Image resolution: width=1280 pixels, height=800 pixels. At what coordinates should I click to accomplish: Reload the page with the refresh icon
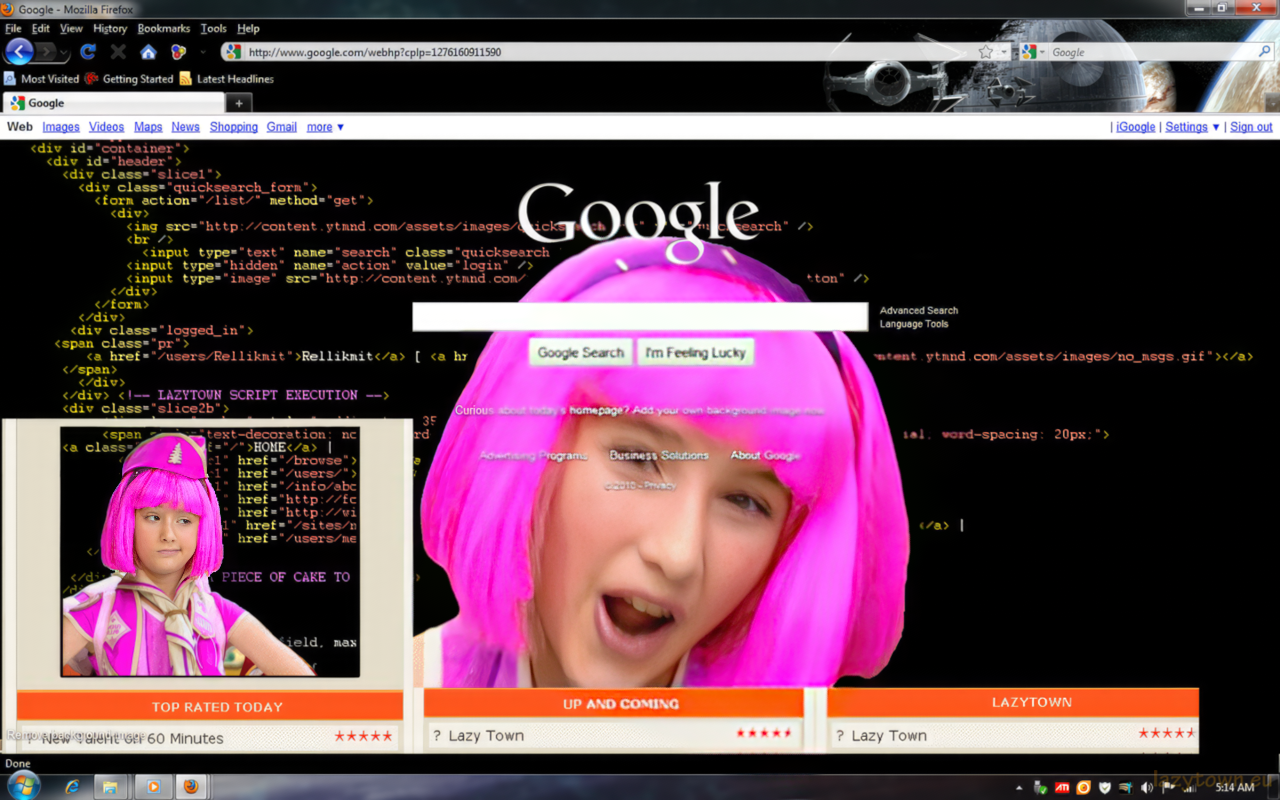[x=88, y=52]
